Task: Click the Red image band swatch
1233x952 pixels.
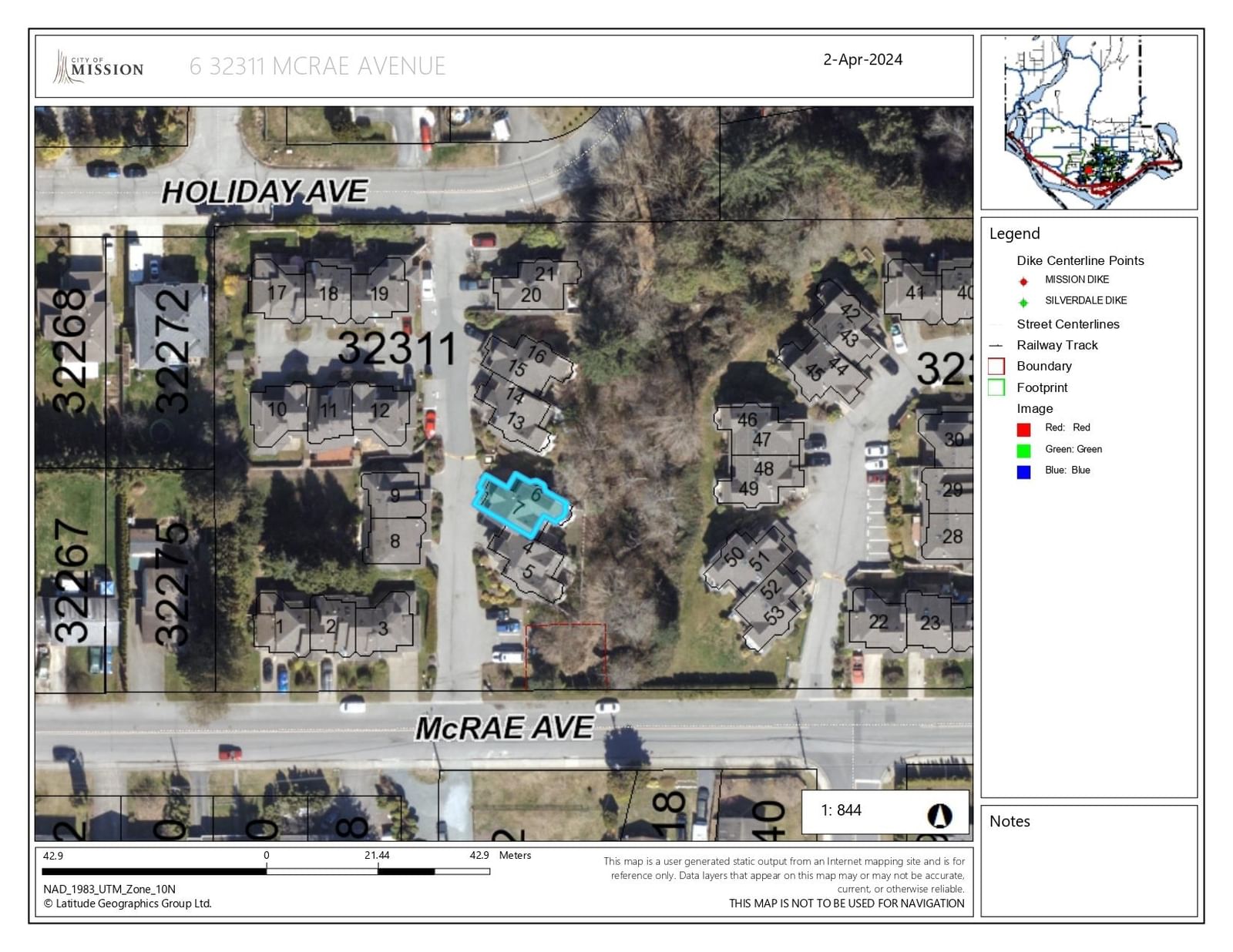Action: tap(1023, 430)
